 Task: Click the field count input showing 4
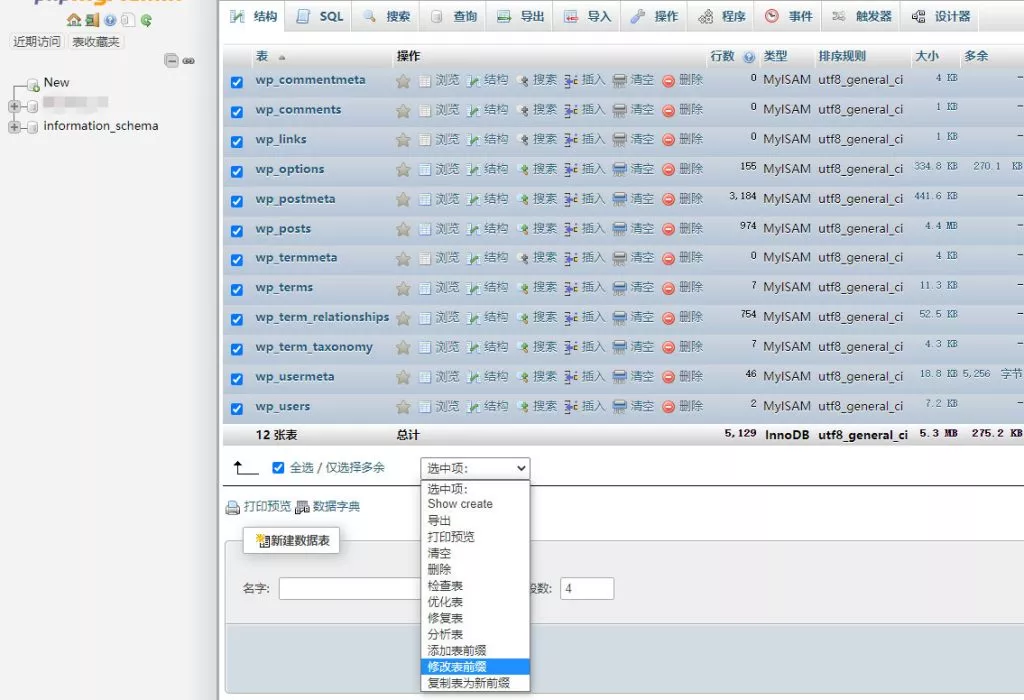pyautogui.click(x=586, y=588)
